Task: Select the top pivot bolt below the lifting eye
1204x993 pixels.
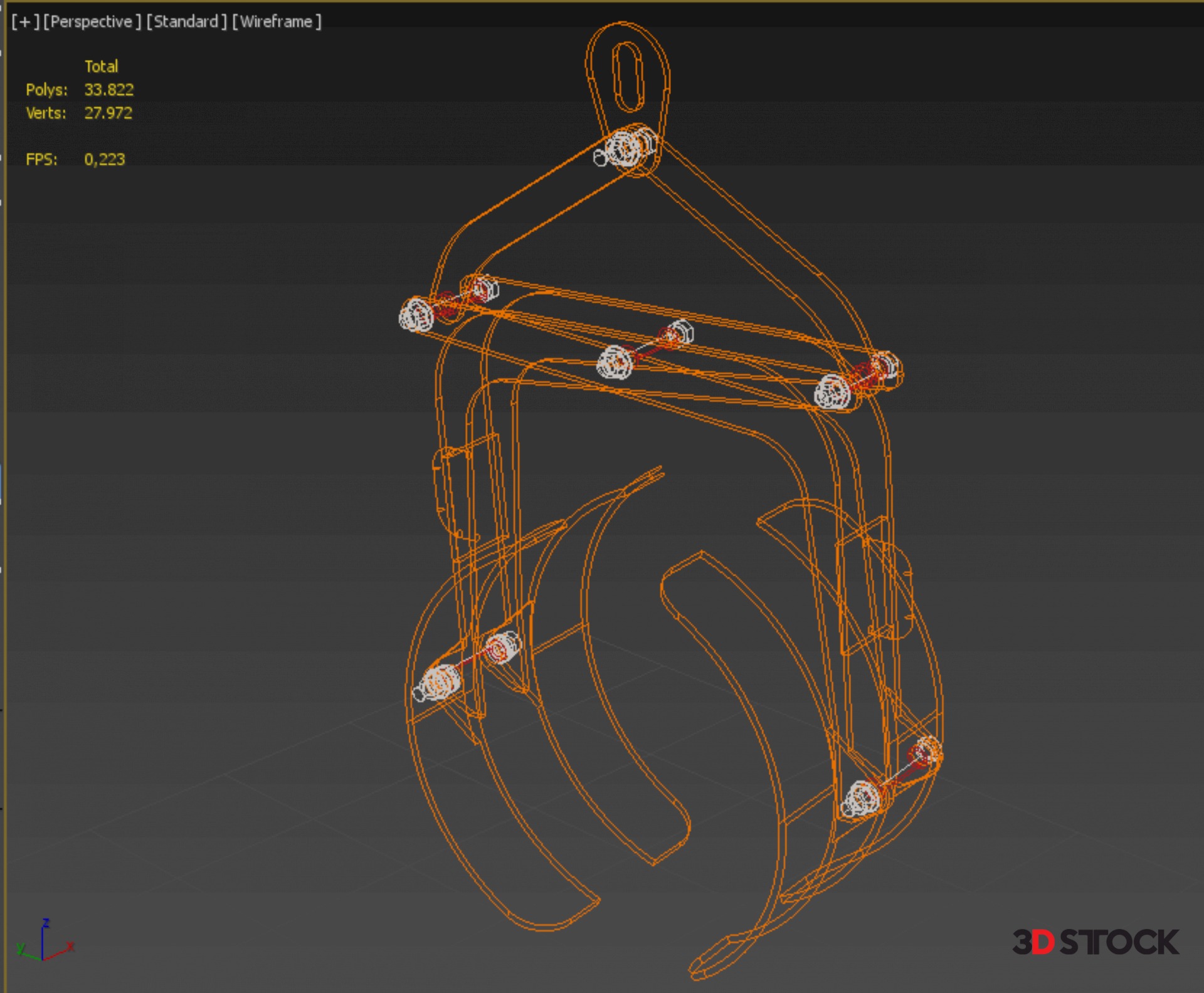Action: 625,149
